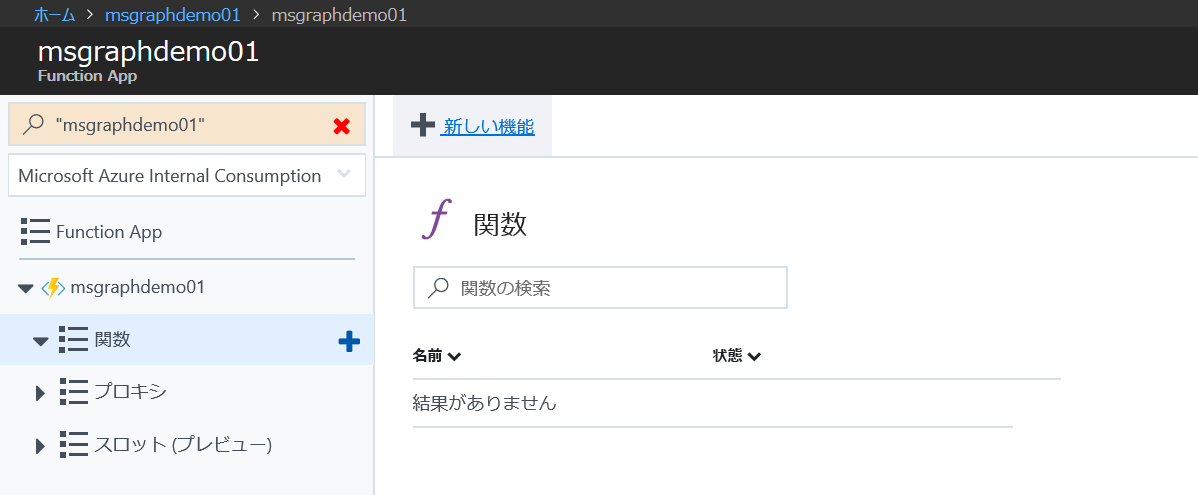Click the purple f function icon
Screen dimensions: 1198x495
point(437,219)
